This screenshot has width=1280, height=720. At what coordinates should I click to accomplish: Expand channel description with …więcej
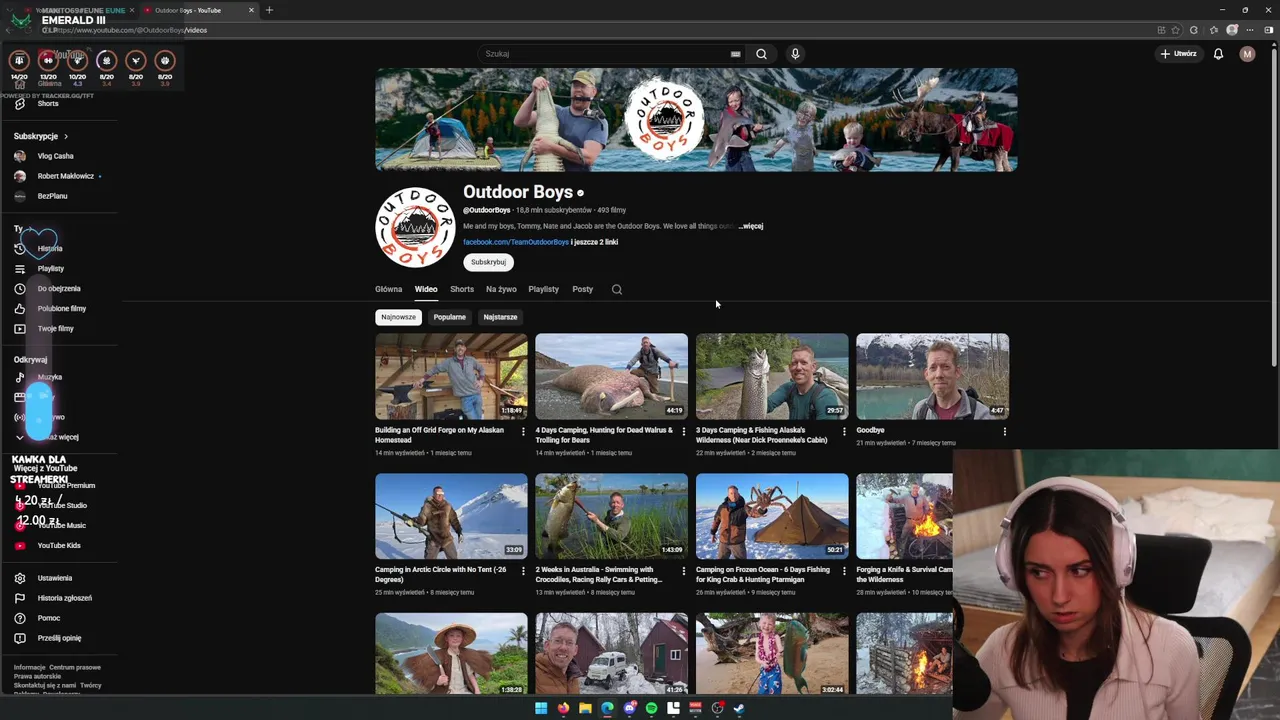pyautogui.click(x=750, y=226)
